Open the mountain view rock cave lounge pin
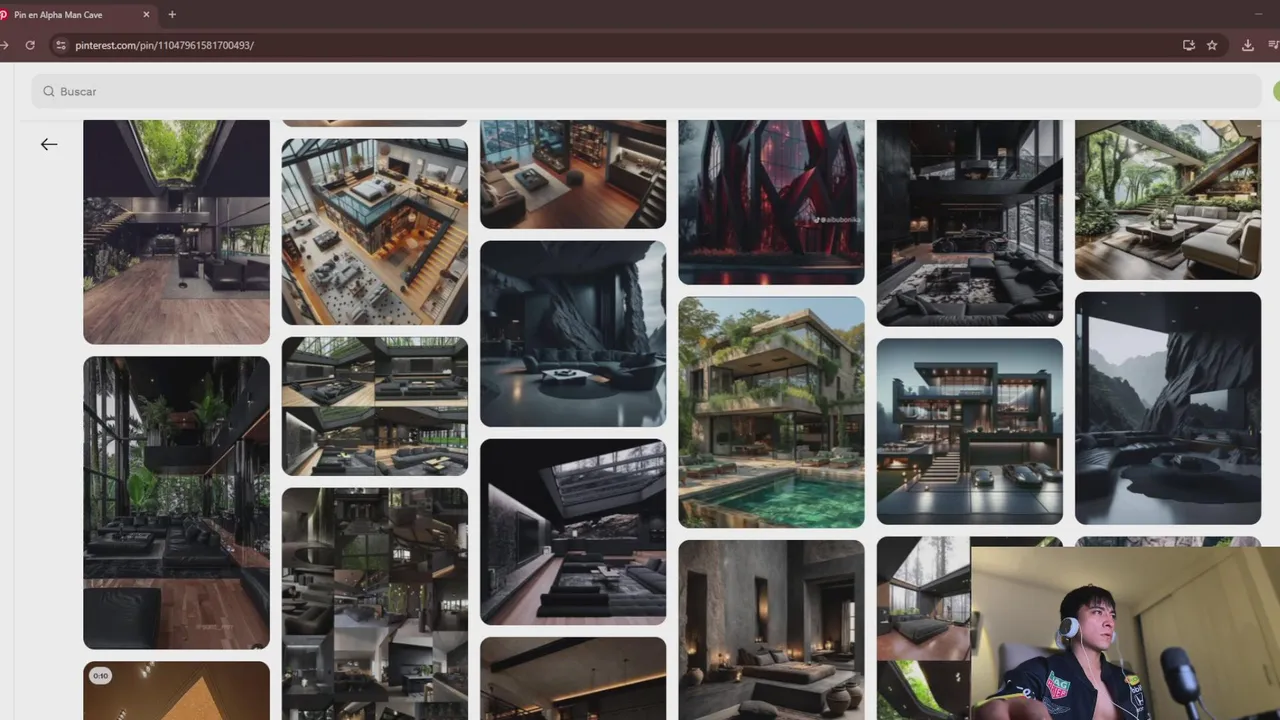The height and width of the screenshot is (720, 1280). click(x=1168, y=408)
